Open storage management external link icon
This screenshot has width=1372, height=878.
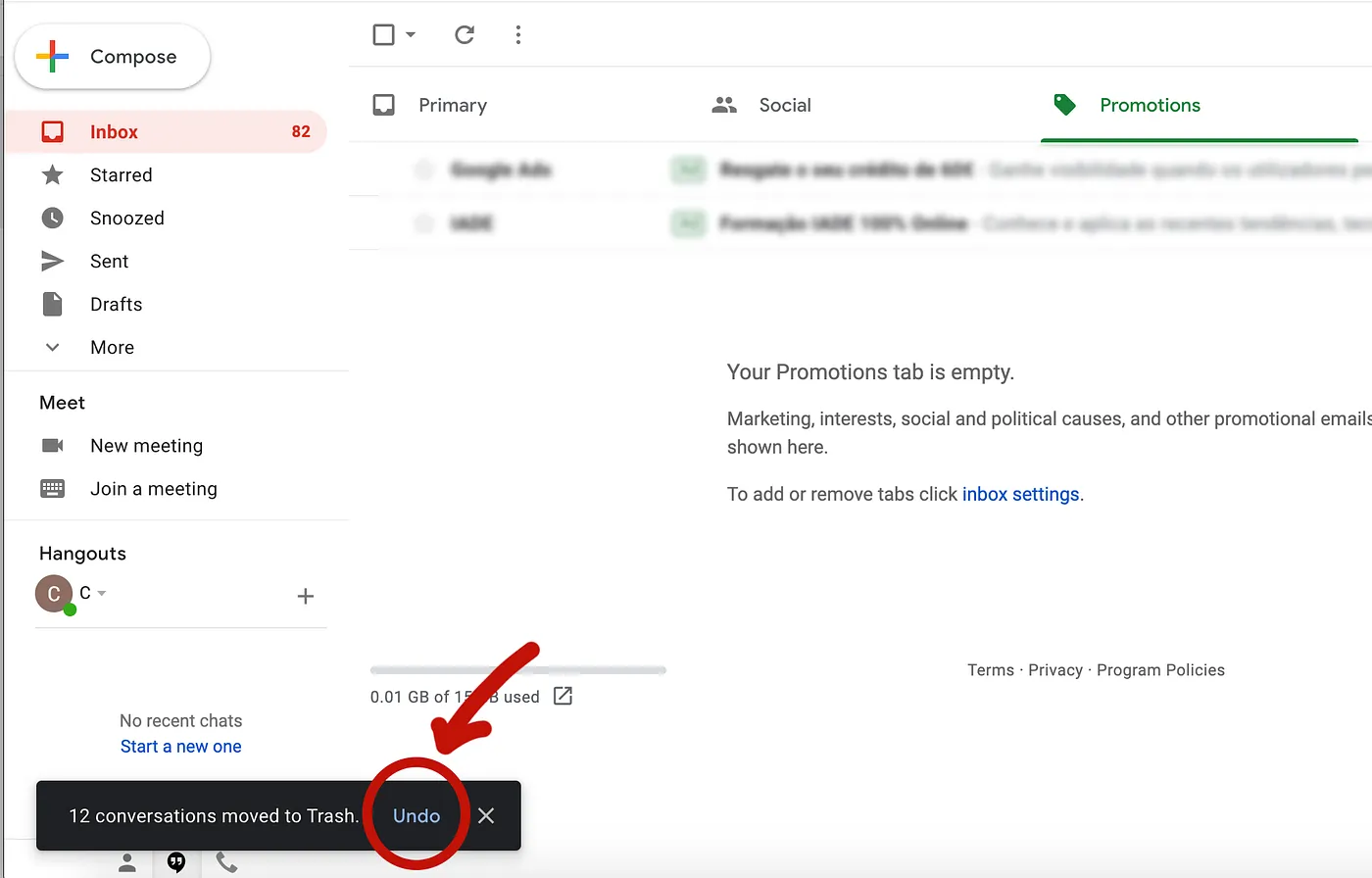pos(563,696)
